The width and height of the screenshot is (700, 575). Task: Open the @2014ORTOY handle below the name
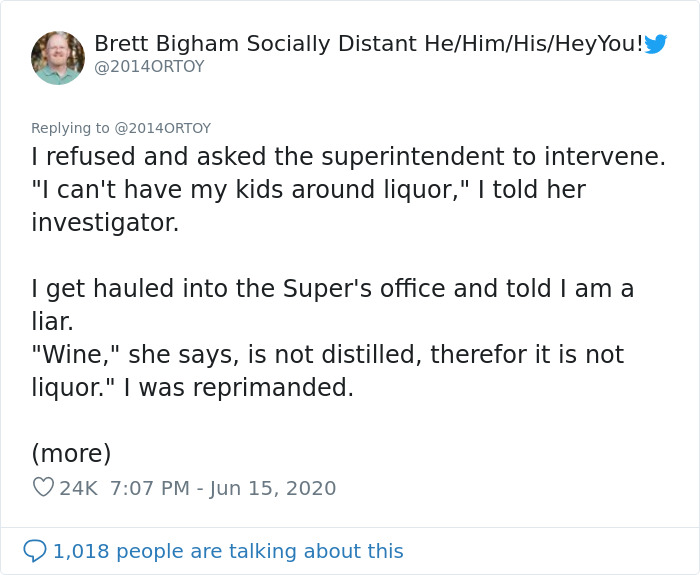pos(149,67)
